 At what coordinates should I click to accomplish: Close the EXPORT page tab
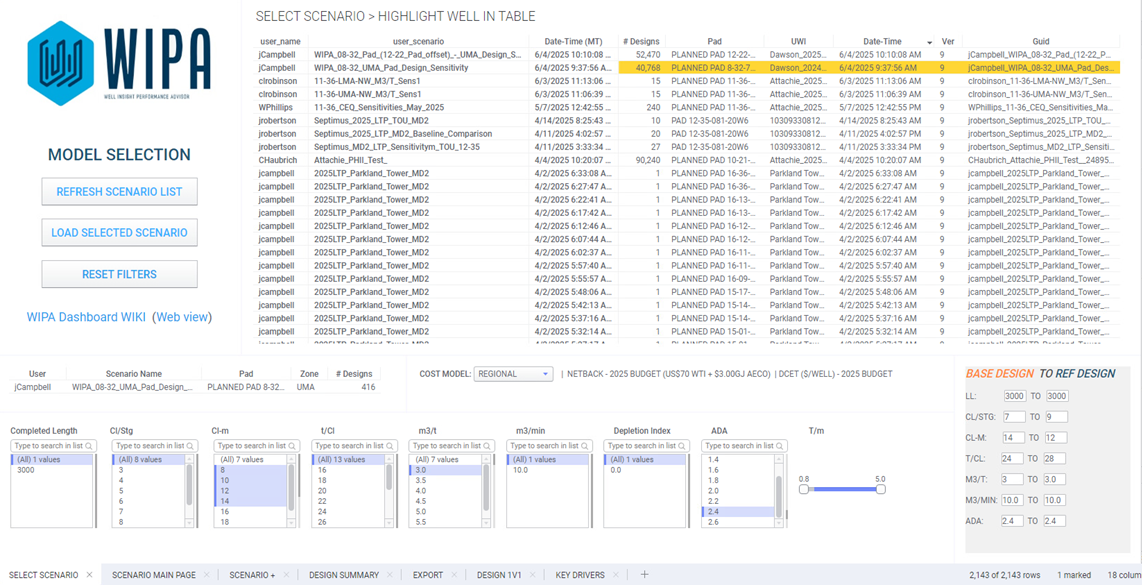(x=454, y=575)
